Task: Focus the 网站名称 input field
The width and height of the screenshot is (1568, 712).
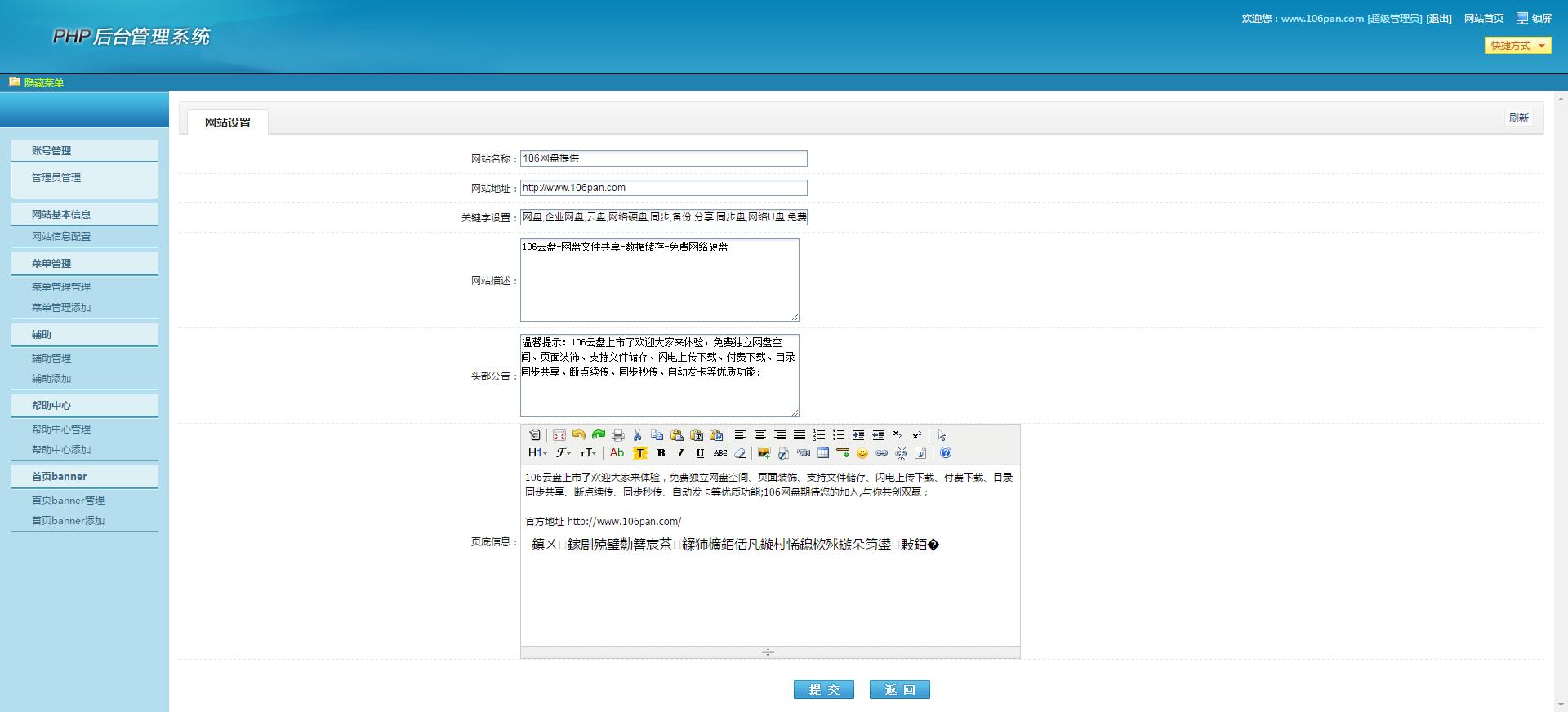Action: point(664,158)
